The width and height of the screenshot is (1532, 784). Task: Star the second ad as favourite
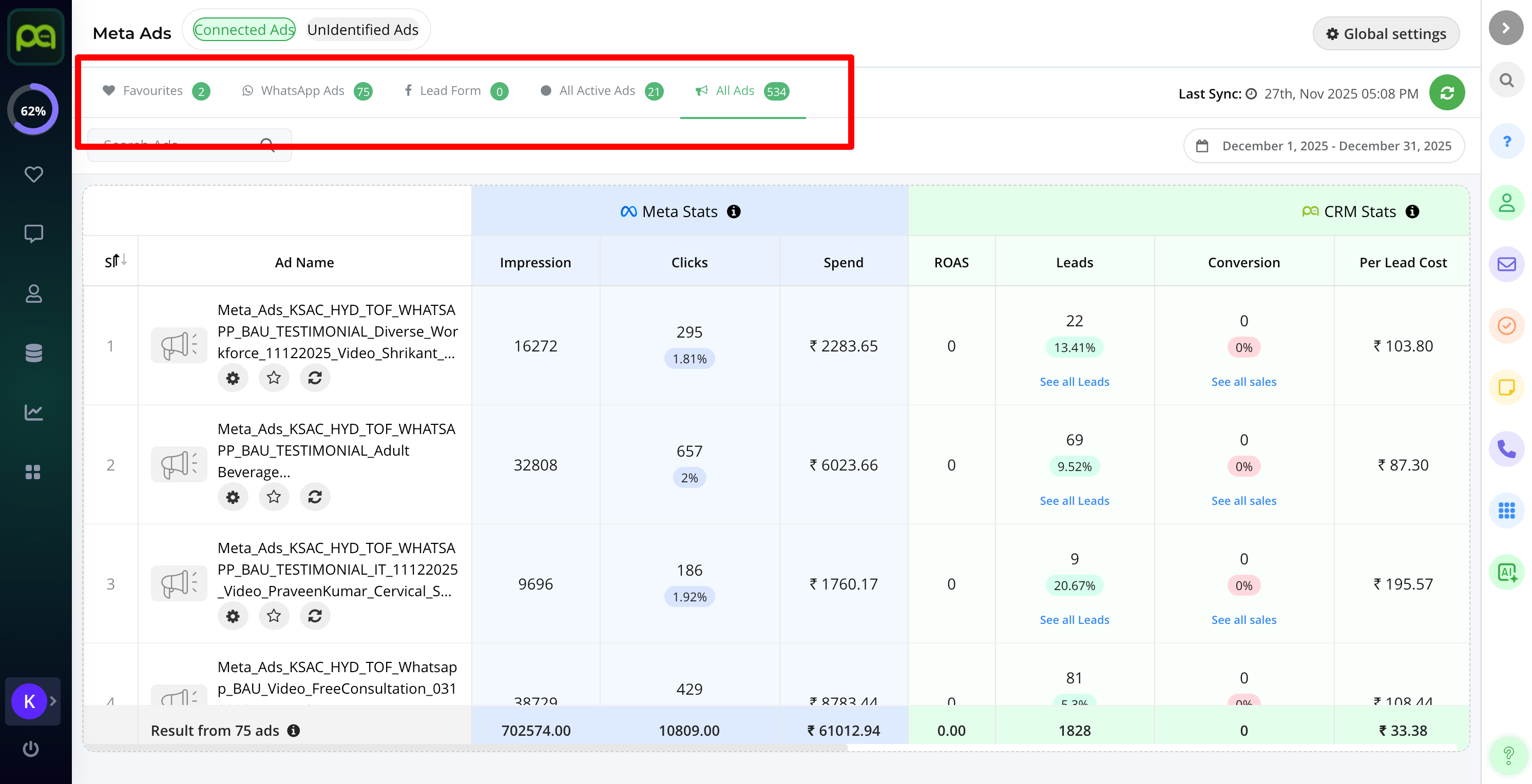[274, 497]
